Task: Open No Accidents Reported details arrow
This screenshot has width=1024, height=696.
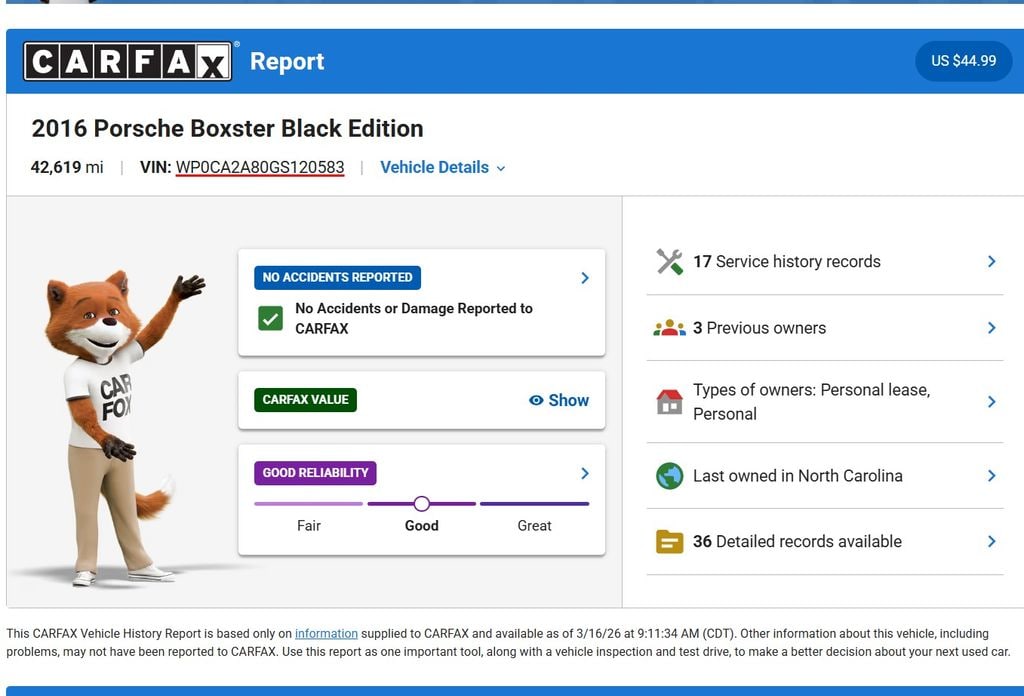Action: click(x=585, y=278)
